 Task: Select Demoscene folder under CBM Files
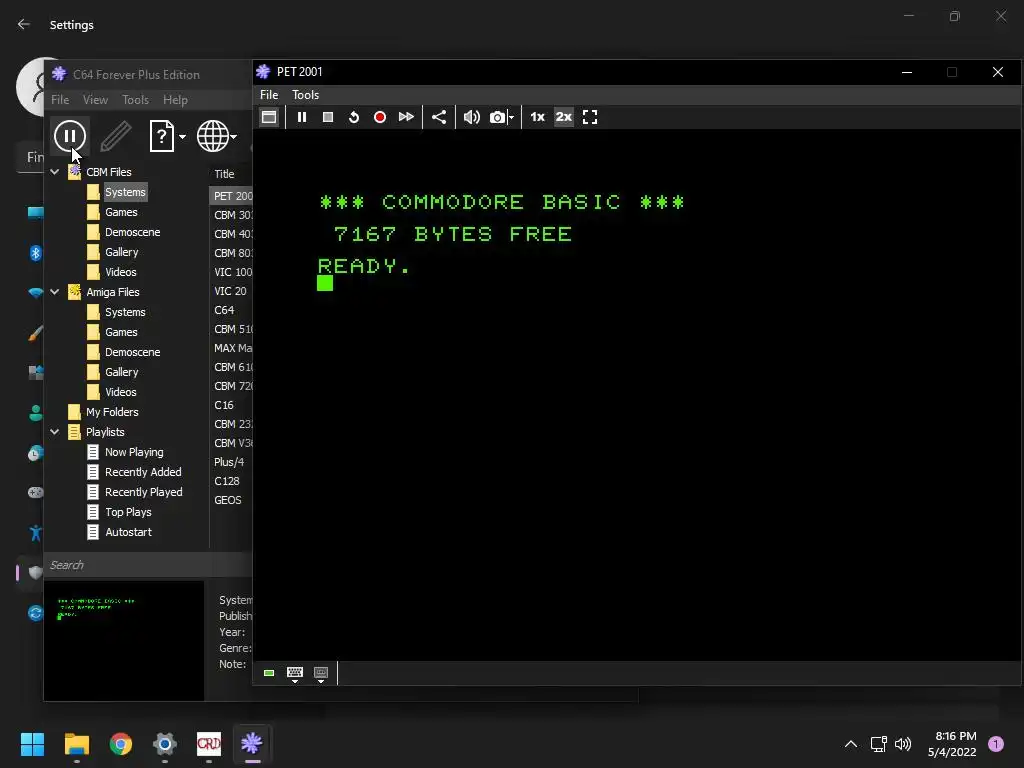coord(132,232)
